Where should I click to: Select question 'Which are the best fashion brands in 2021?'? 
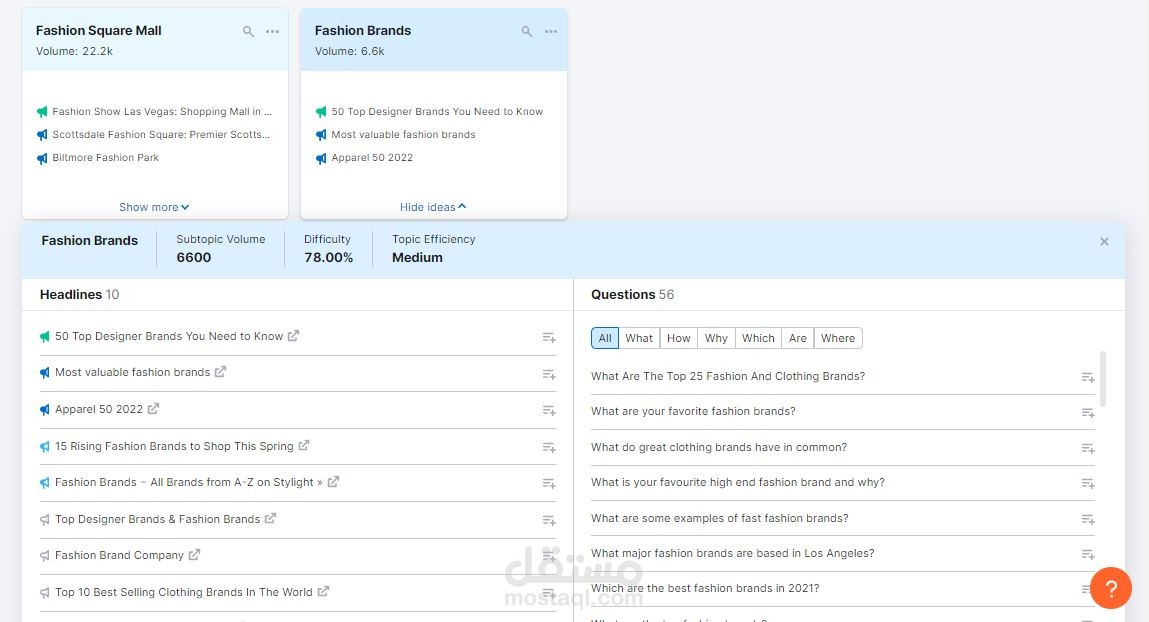705,588
